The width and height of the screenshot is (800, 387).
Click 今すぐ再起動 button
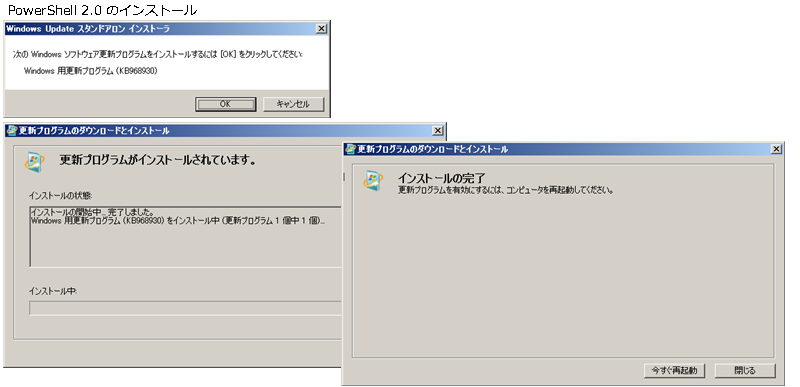[674, 371]
